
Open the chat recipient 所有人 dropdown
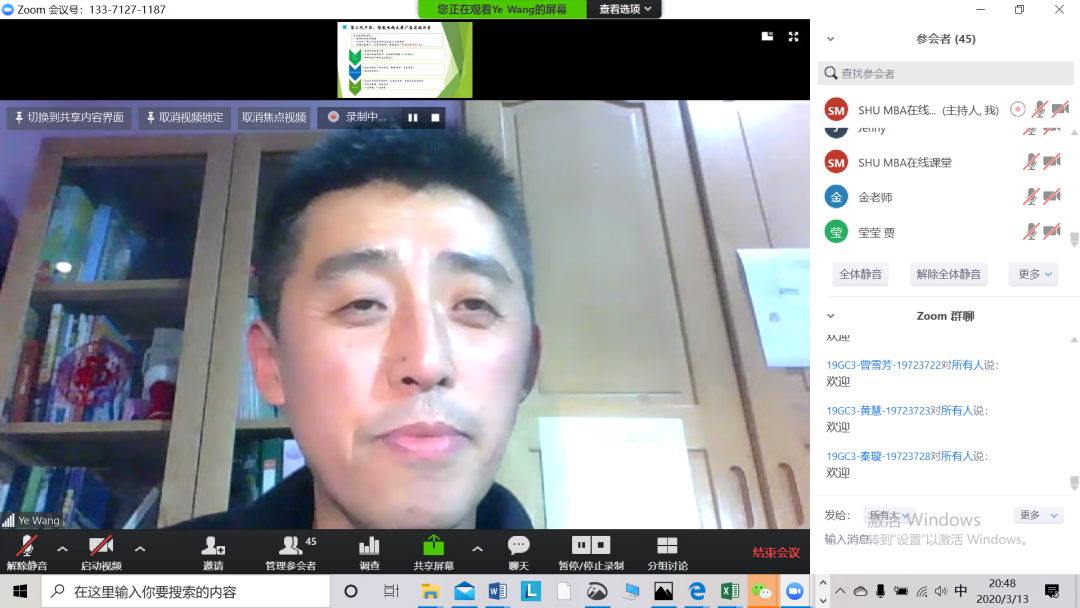click(889, 515)
